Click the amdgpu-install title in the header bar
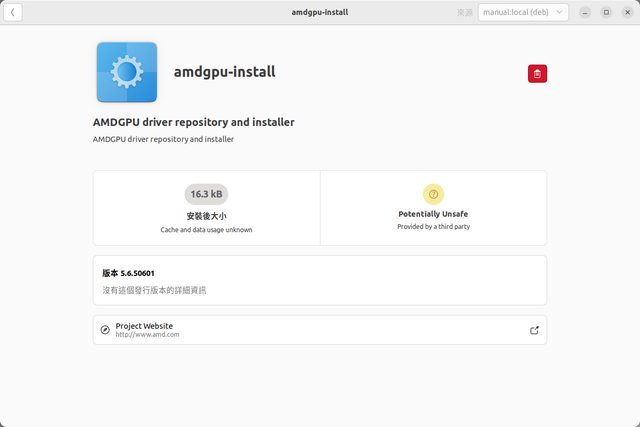The height and width of the screenshot is (427, 640). (x=319, y=12)
